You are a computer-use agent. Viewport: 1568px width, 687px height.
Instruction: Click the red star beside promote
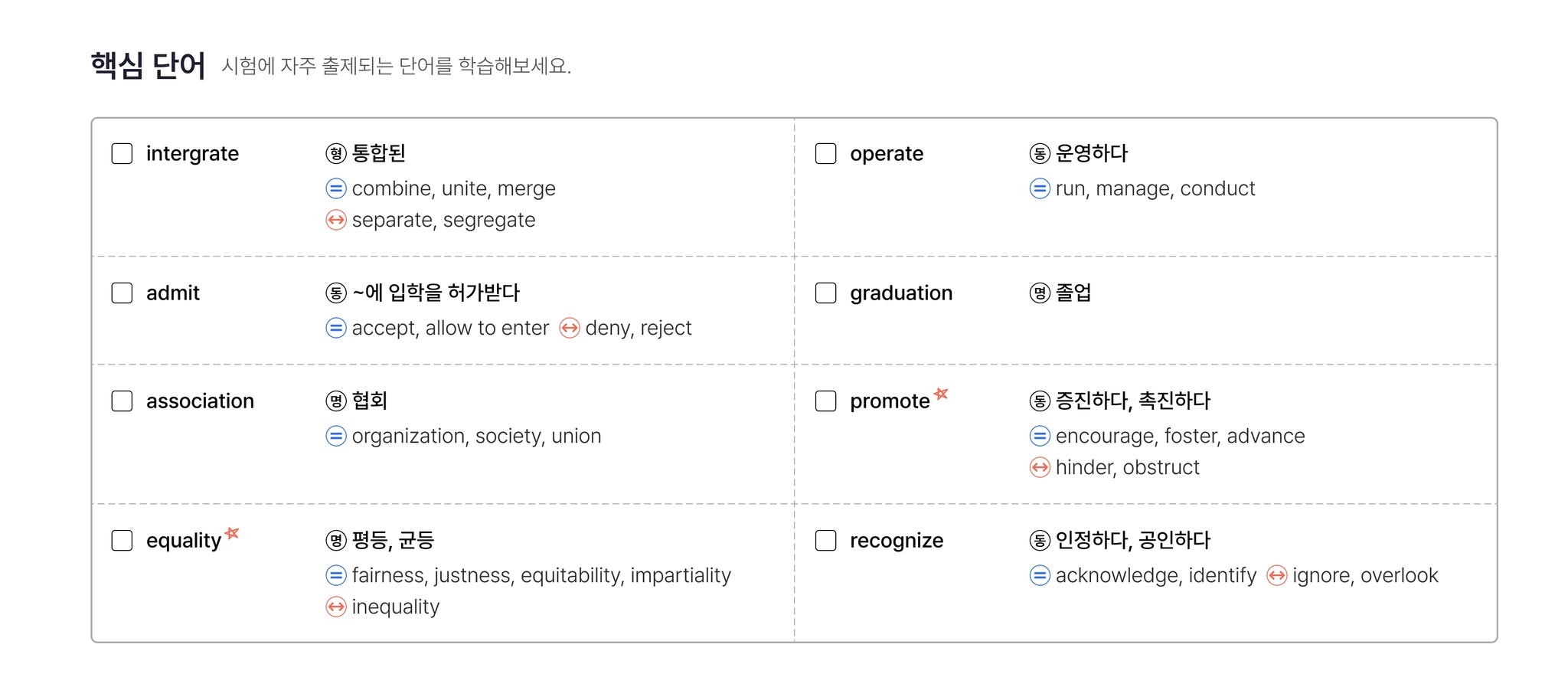(942, 394)
